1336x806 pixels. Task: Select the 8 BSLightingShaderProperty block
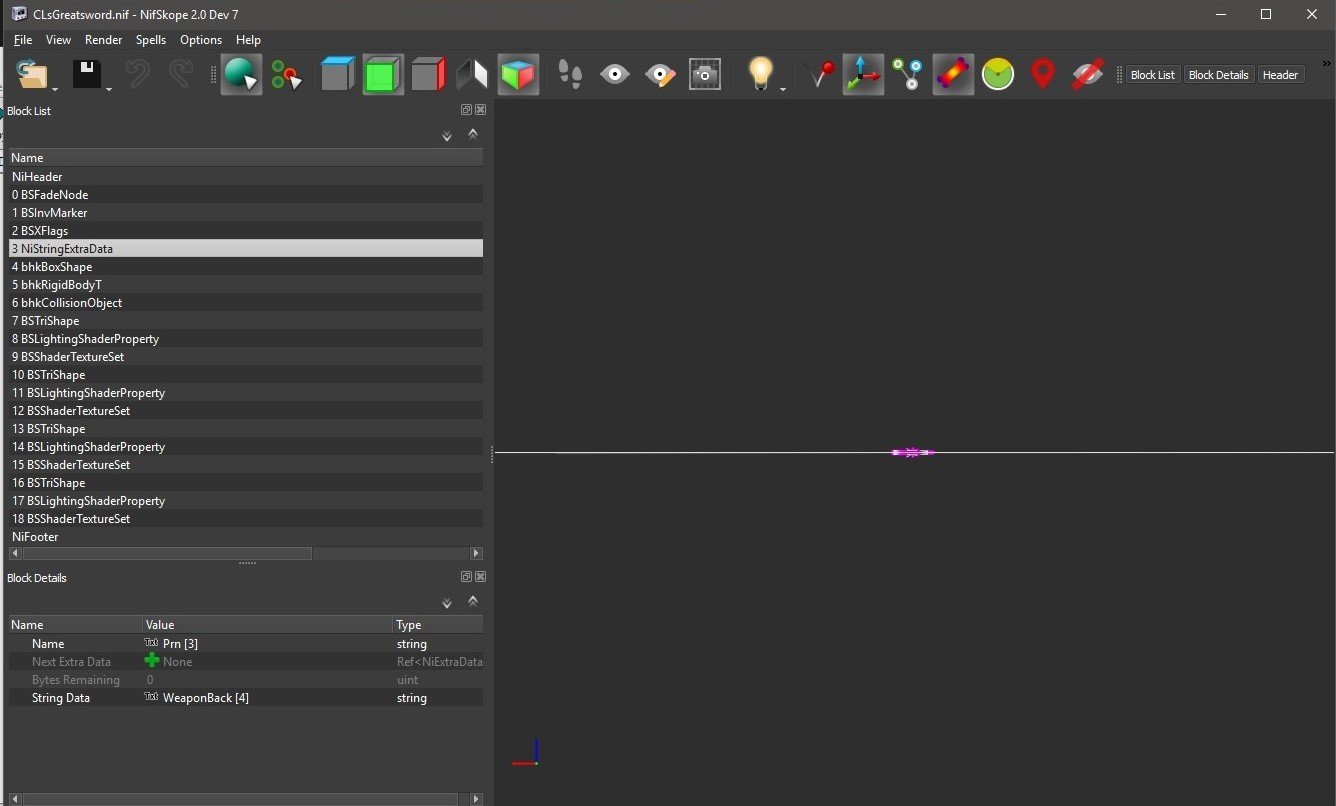click(x=246, y=339)
